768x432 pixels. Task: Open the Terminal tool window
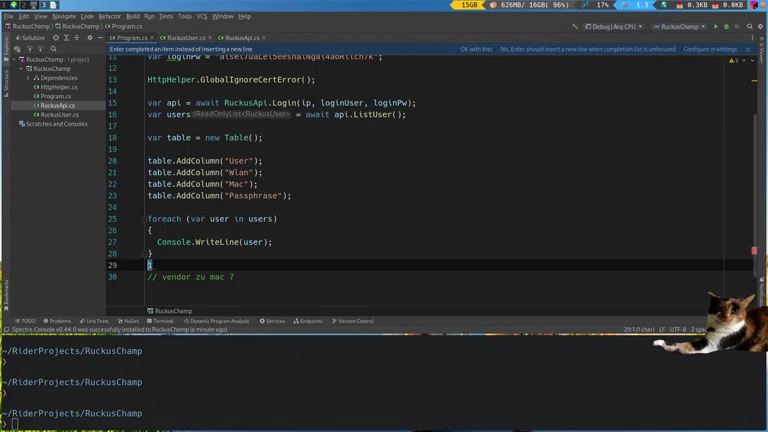(x=160, y=321)
